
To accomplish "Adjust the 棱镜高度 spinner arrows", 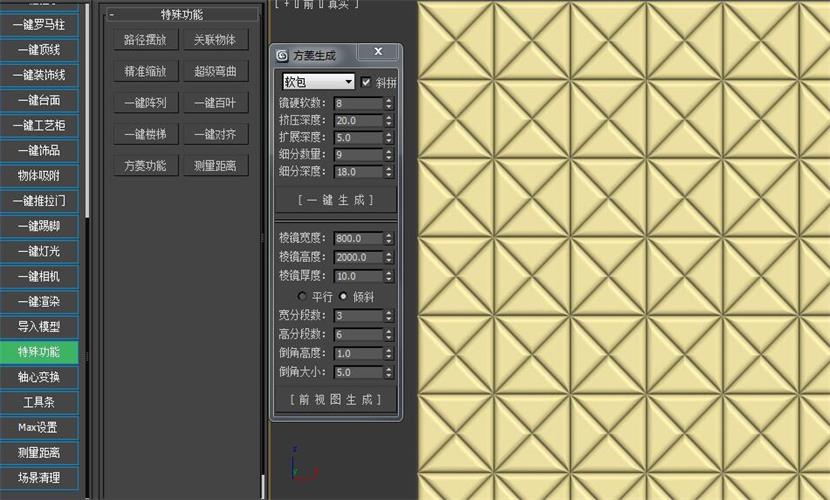I will pyautogui.click(x=389, y=258).
